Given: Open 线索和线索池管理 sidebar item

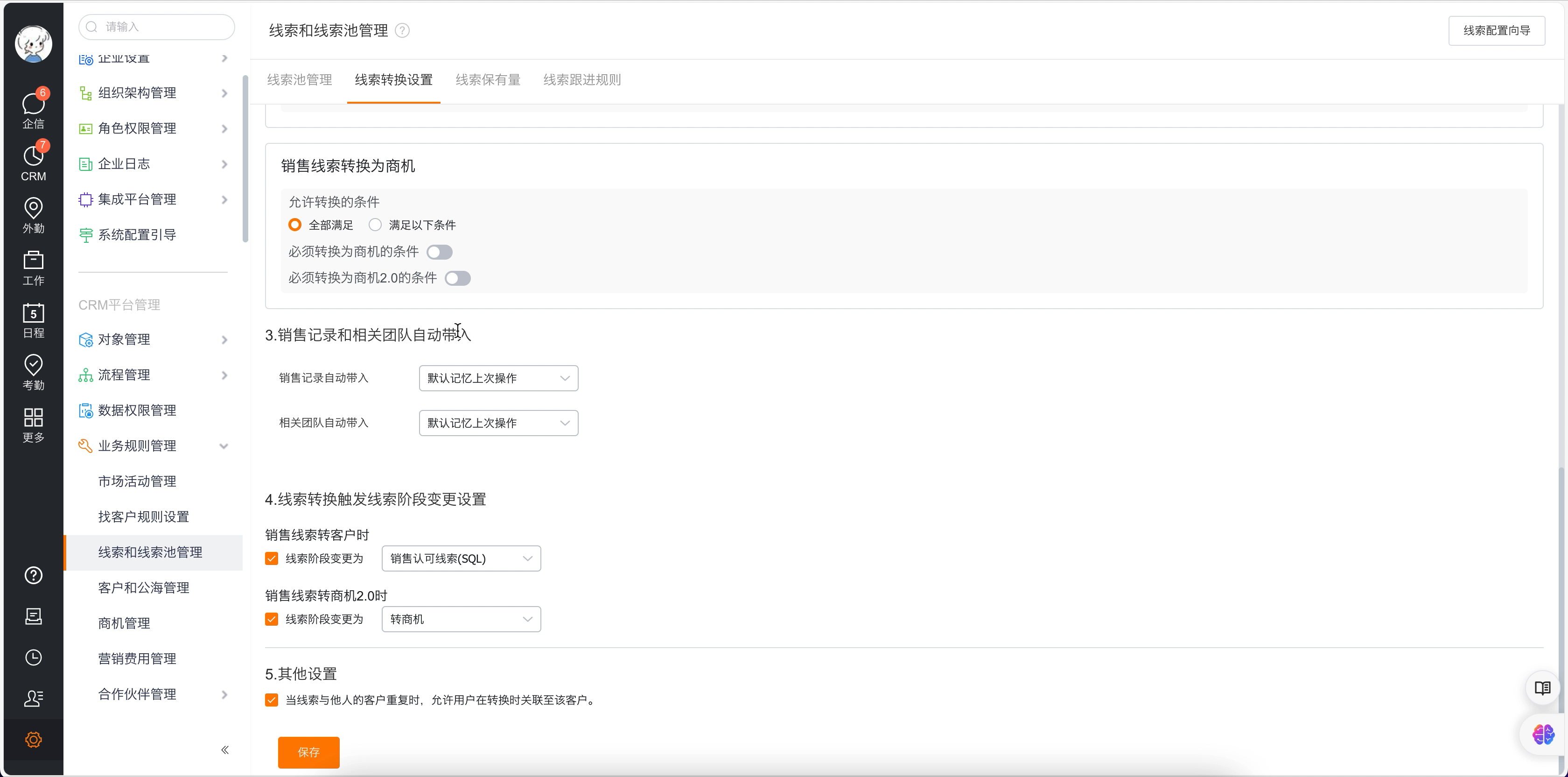Looking at the screenshot, I should [x=153, y=552].
